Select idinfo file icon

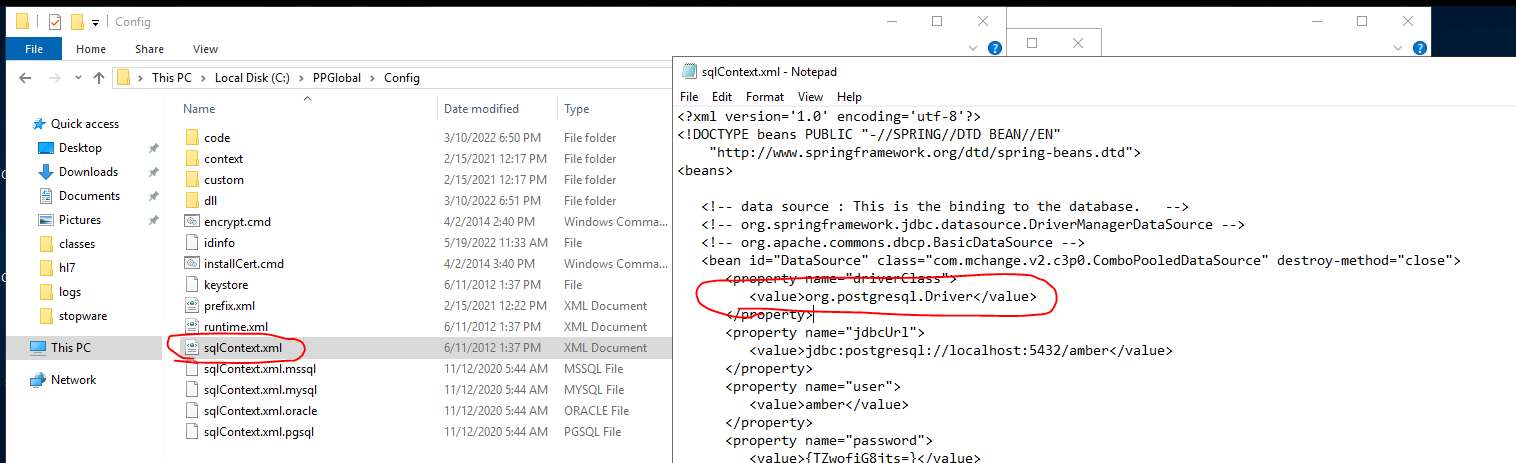click(x=193, y=243)
